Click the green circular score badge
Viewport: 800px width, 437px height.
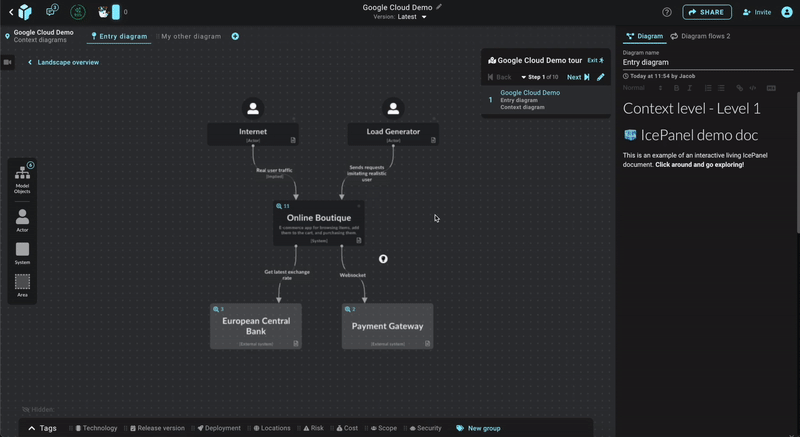point(78,11)
